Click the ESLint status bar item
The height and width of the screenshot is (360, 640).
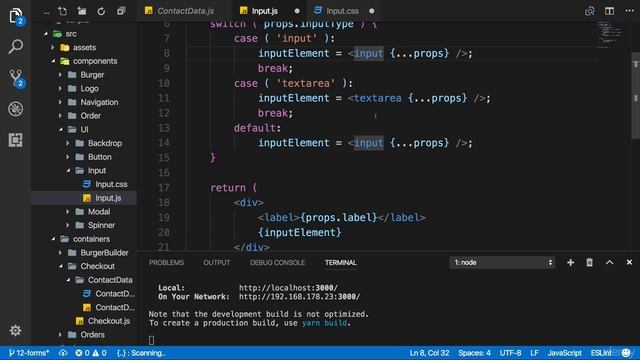[x=601, y=353]
